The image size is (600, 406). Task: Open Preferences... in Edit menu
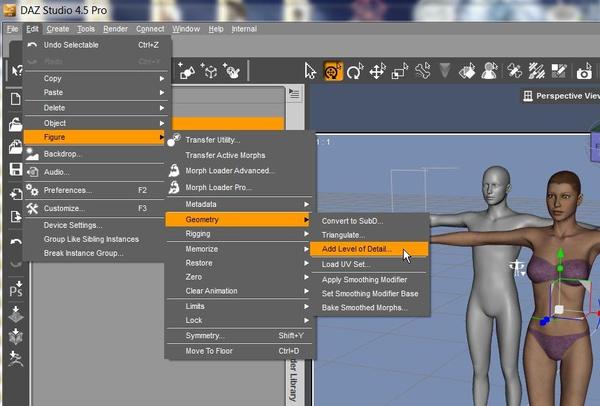pos(96,190)
